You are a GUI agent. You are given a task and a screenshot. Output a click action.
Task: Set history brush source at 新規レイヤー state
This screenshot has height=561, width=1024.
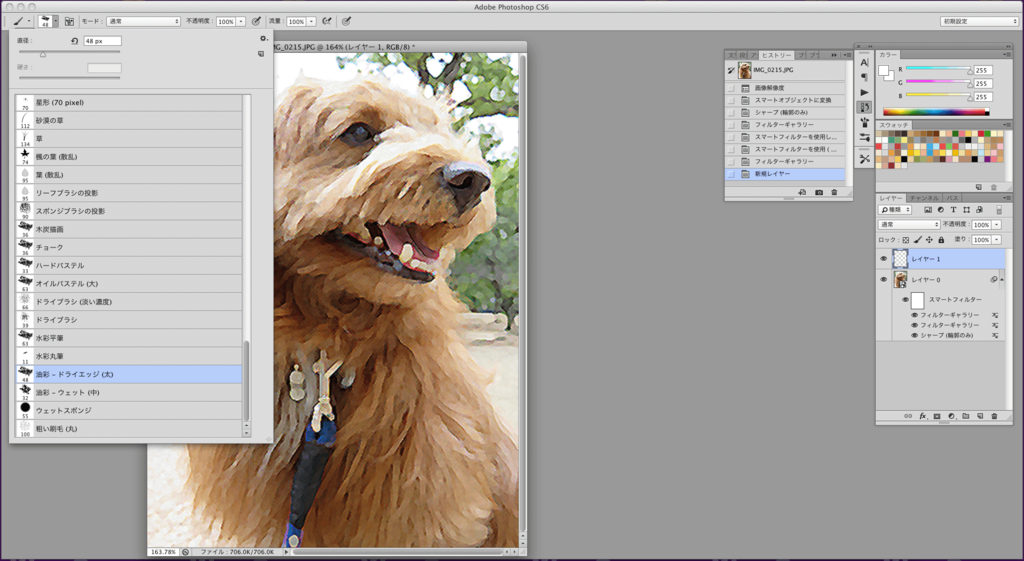tap(731, 174)
